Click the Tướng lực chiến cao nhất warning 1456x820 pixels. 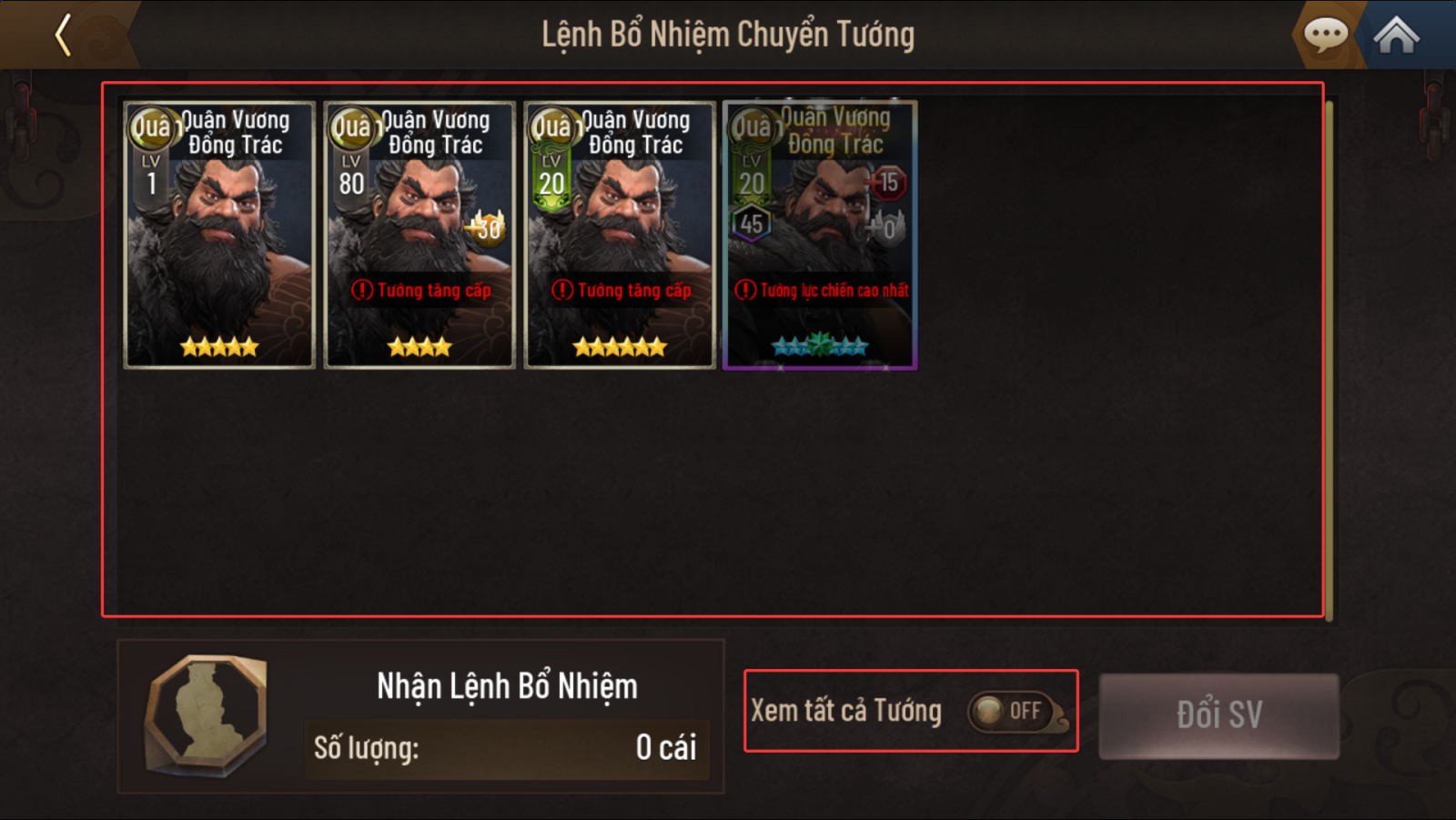[822, 290]
